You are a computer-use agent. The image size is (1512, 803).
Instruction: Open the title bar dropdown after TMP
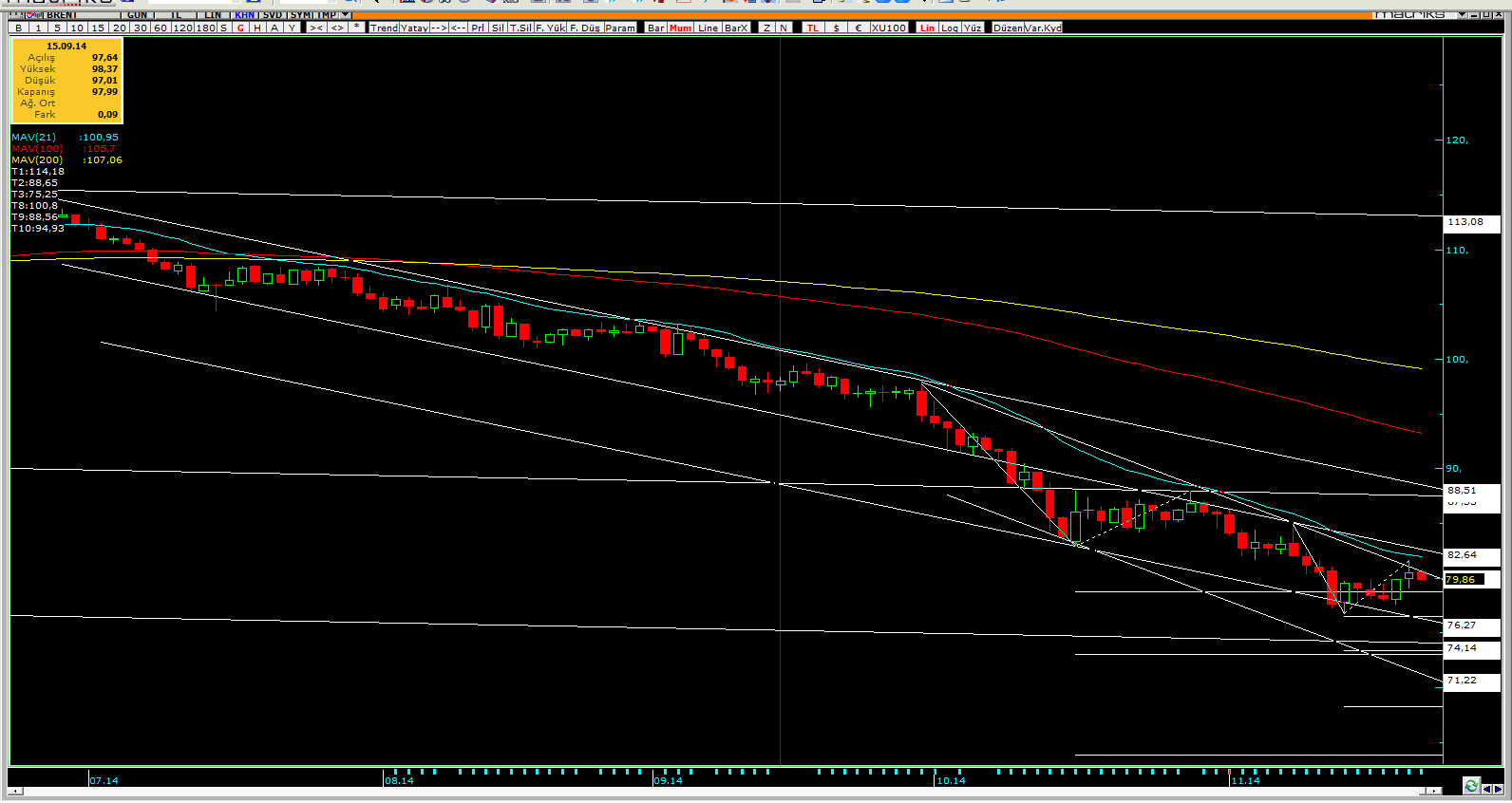pyautogui.click(x=345, y=14)
